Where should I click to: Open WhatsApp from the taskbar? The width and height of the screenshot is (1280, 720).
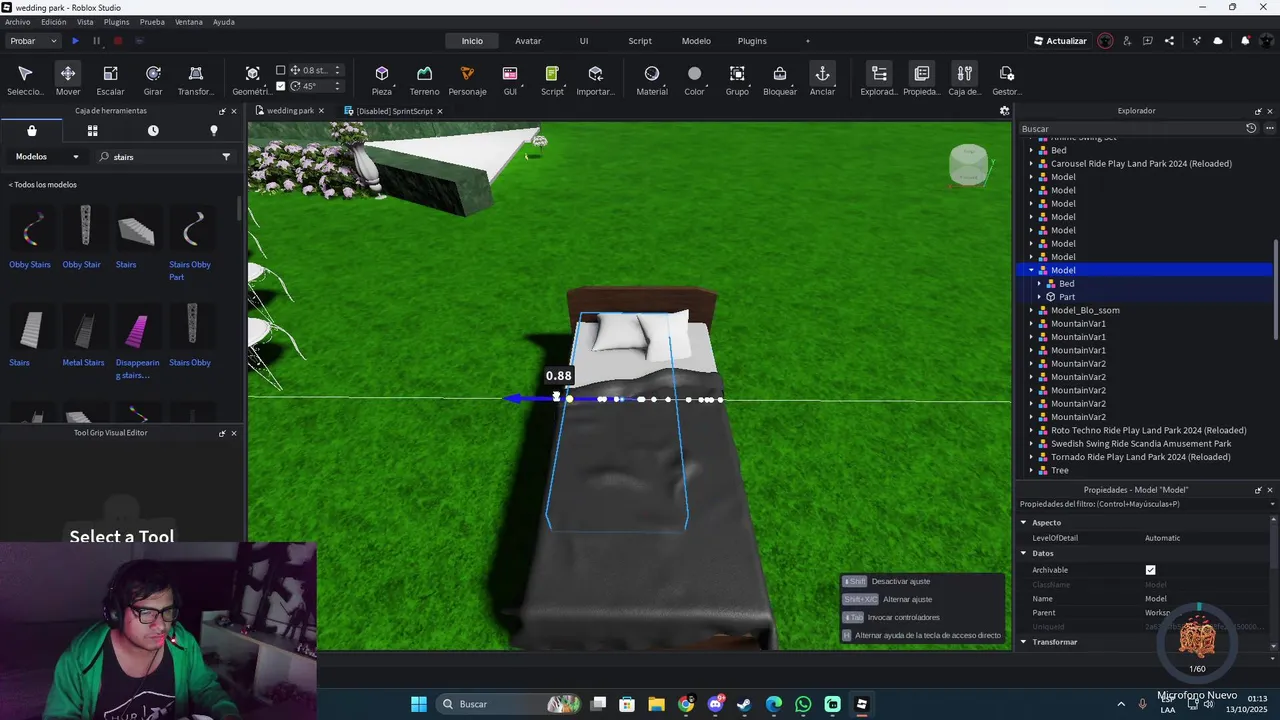pos(803,704)
